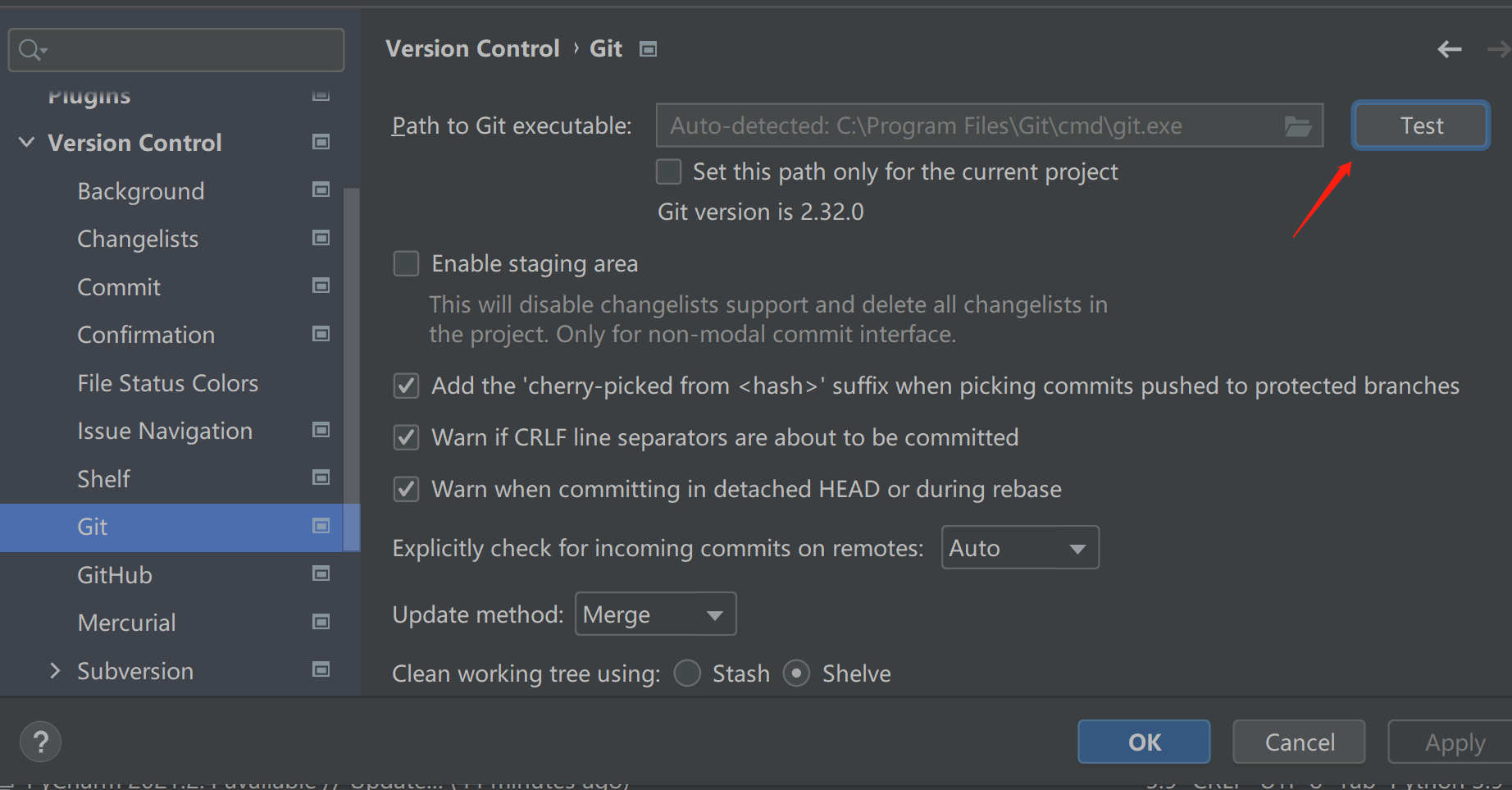Enable the staging area checkbox
The height and width of the screenshot is (790, 1512).
[407, 264]
